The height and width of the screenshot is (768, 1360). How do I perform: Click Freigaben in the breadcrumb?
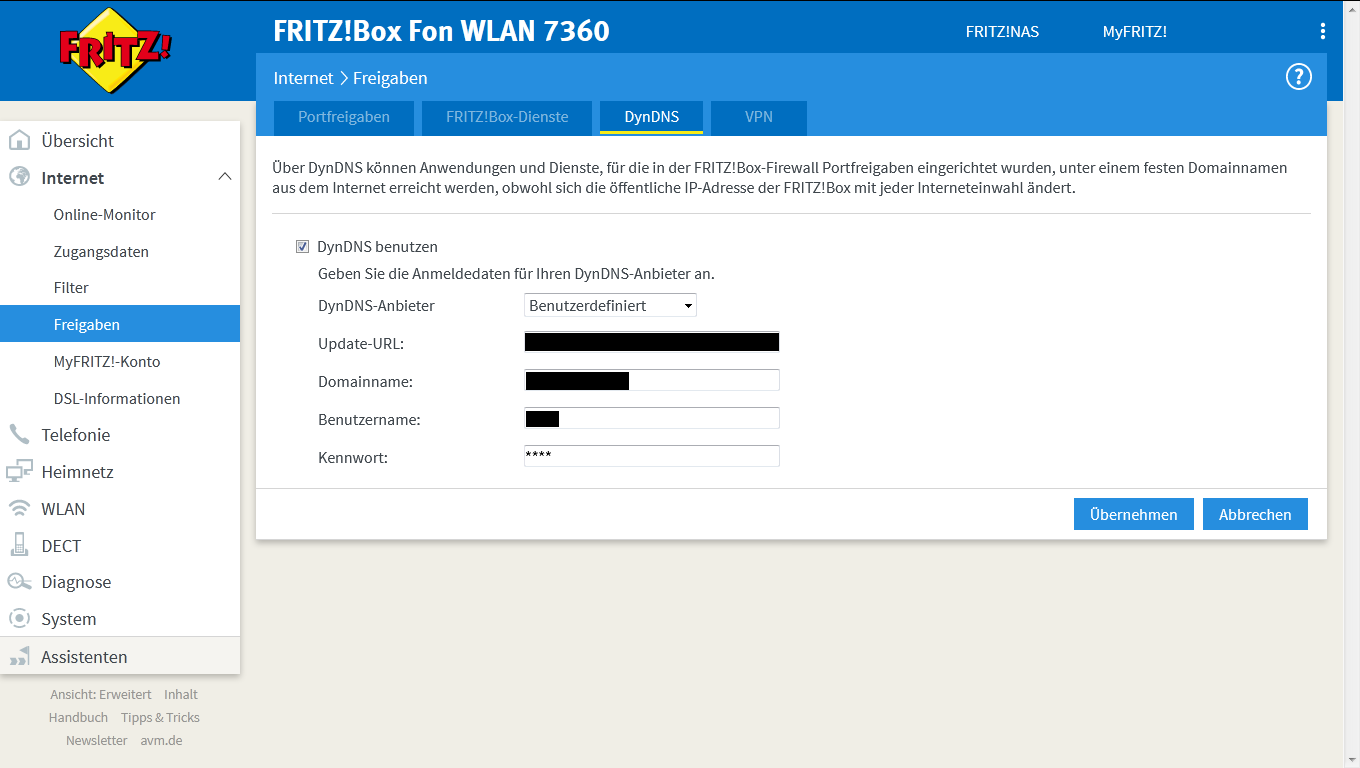[x=390, y=77]
